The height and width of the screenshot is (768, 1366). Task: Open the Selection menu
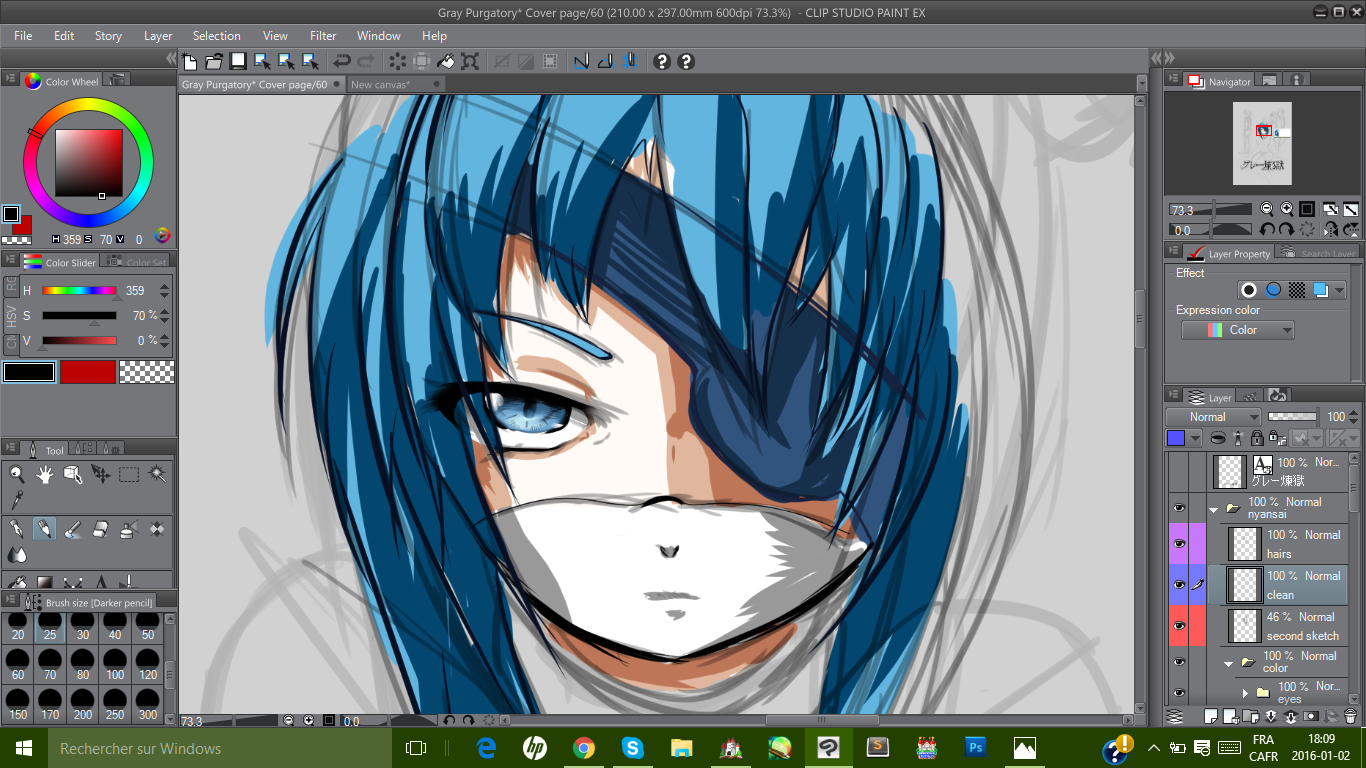pyautogui.click(x=216, y=35)
